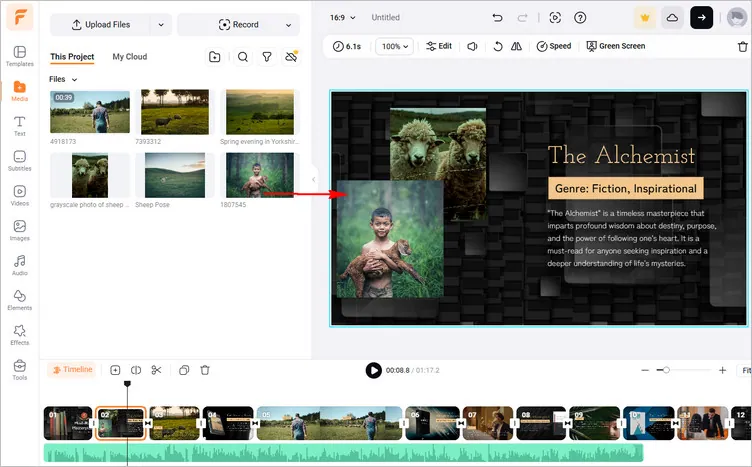Viewport: 752px width, 467px height.
Task: Open the volume speaker control
Action: 472,46
